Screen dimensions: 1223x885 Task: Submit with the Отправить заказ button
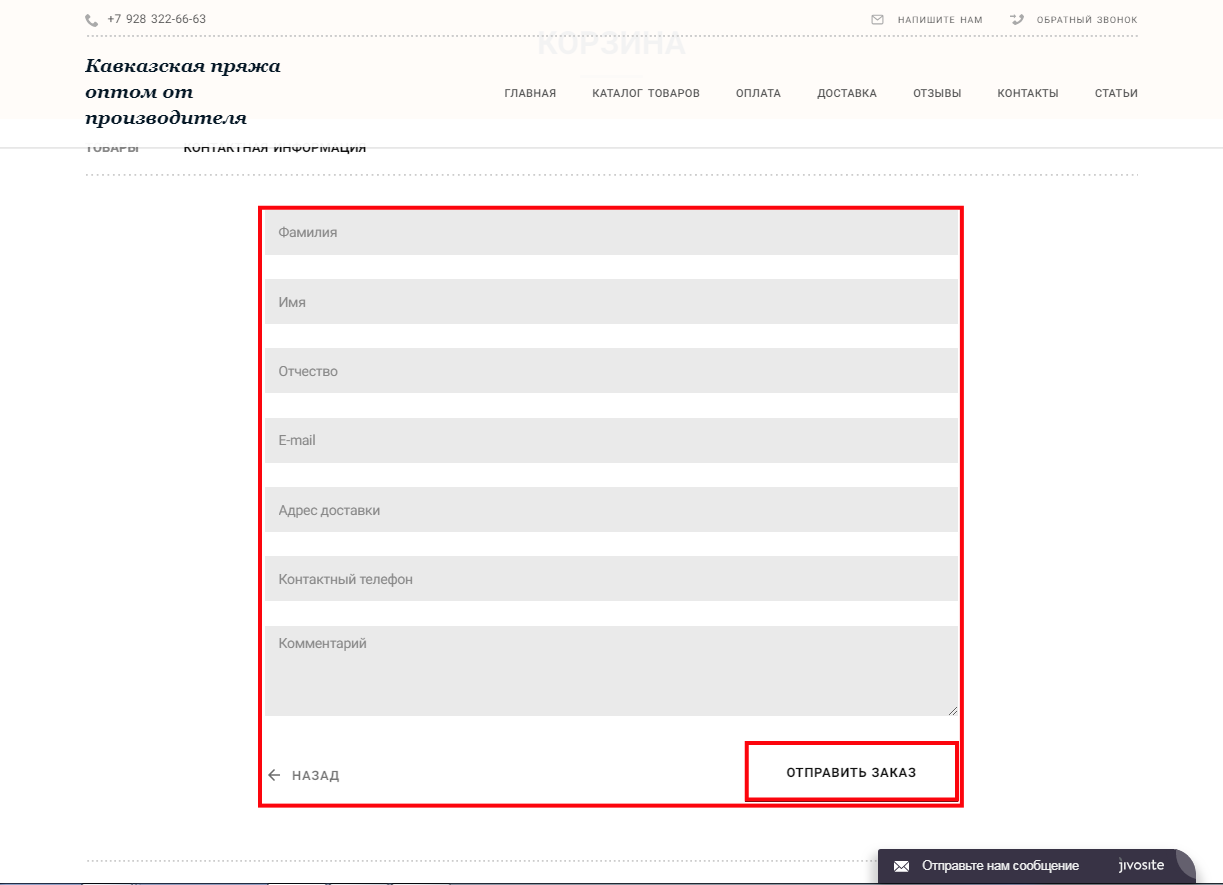tap(851, 772)
